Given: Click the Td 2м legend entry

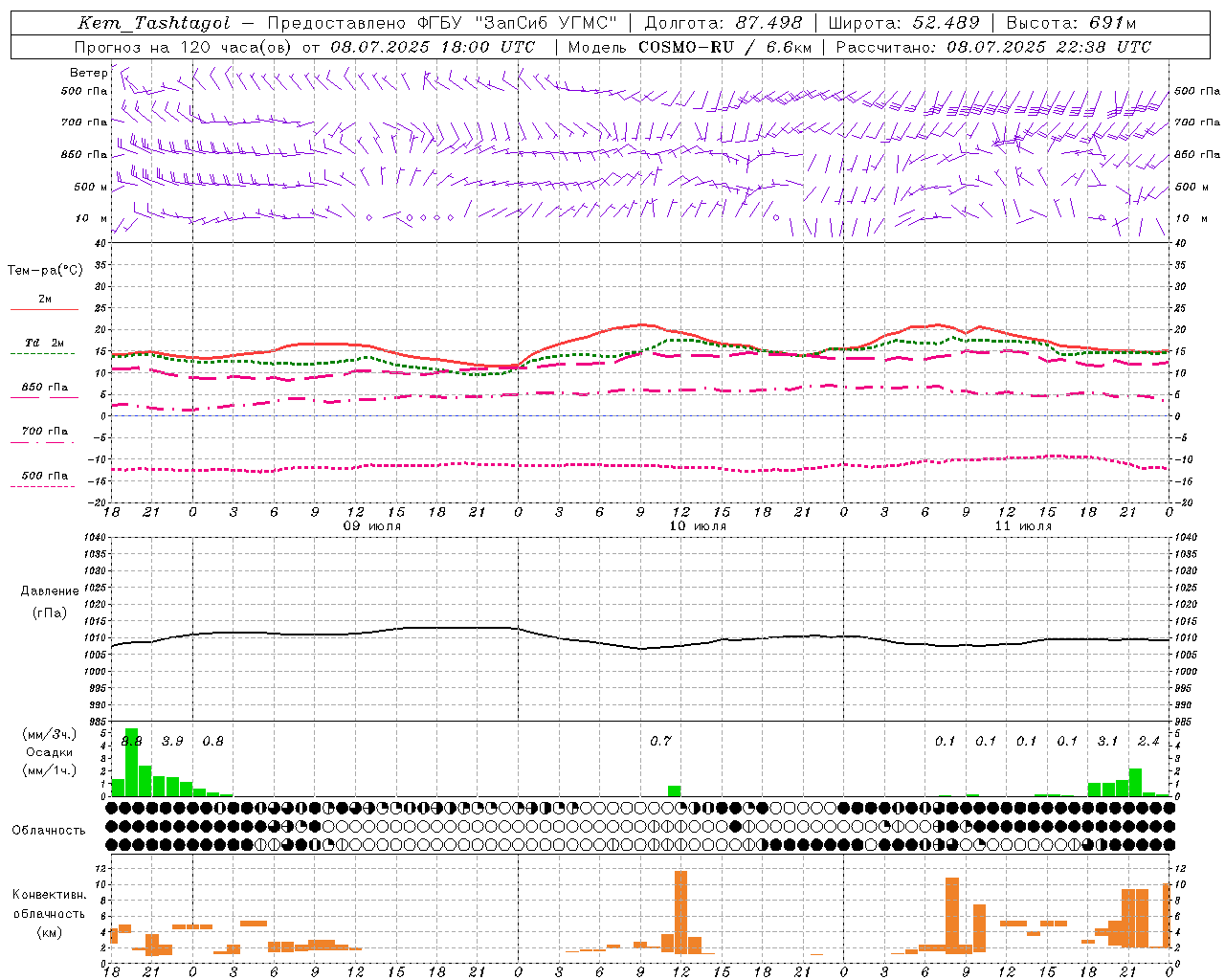Looking at the screenshot, I should click(45, 343).
